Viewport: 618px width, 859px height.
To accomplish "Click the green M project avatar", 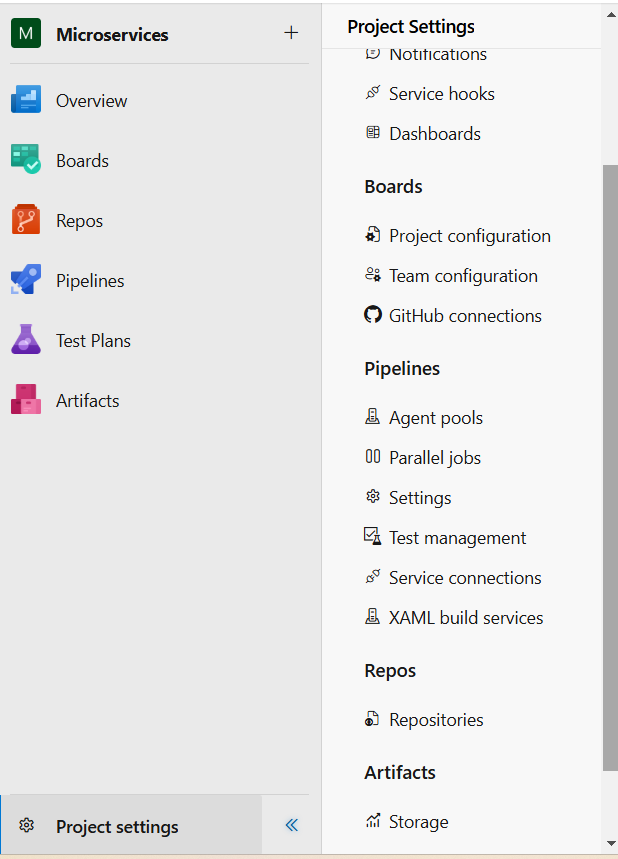I will pos(26,33).
